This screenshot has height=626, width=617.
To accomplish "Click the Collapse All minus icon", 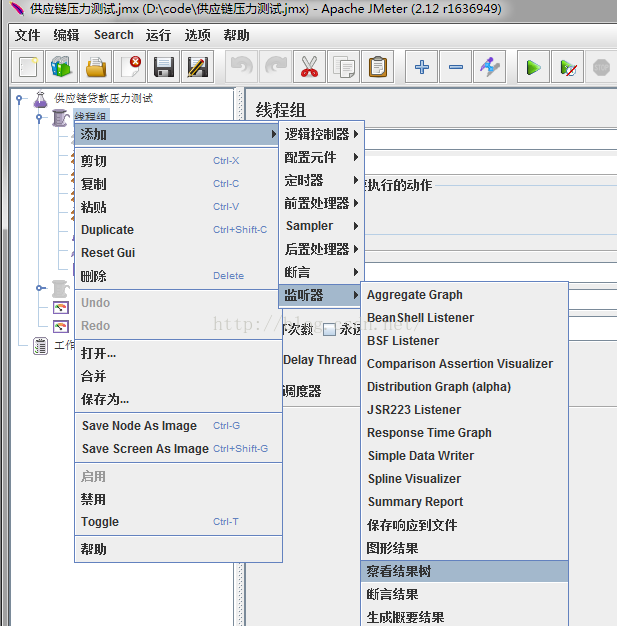I will click(455, 67).
